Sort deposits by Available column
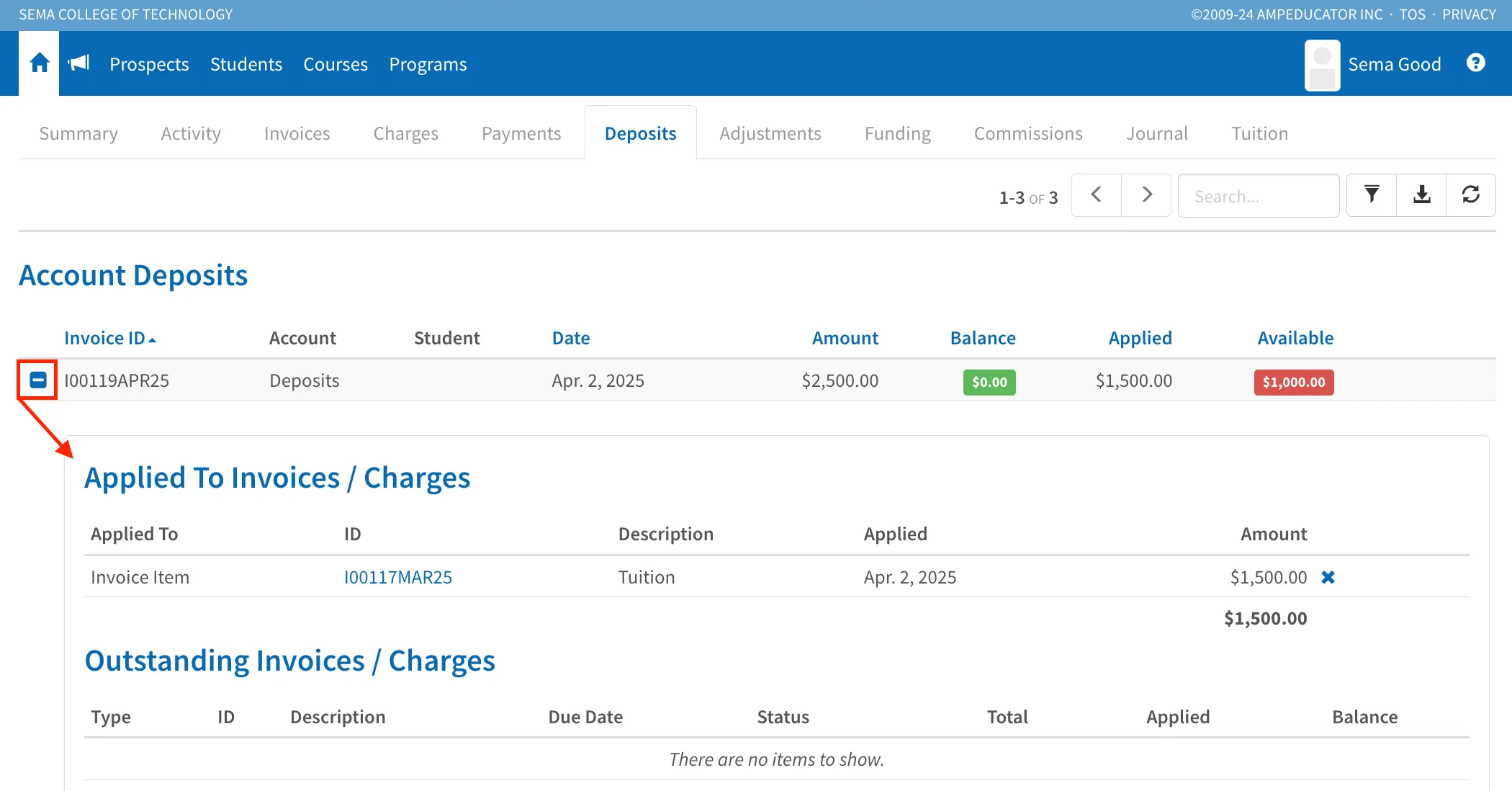The width and height of the screenshot is (1512, 791). click(x=1295, y=338)
